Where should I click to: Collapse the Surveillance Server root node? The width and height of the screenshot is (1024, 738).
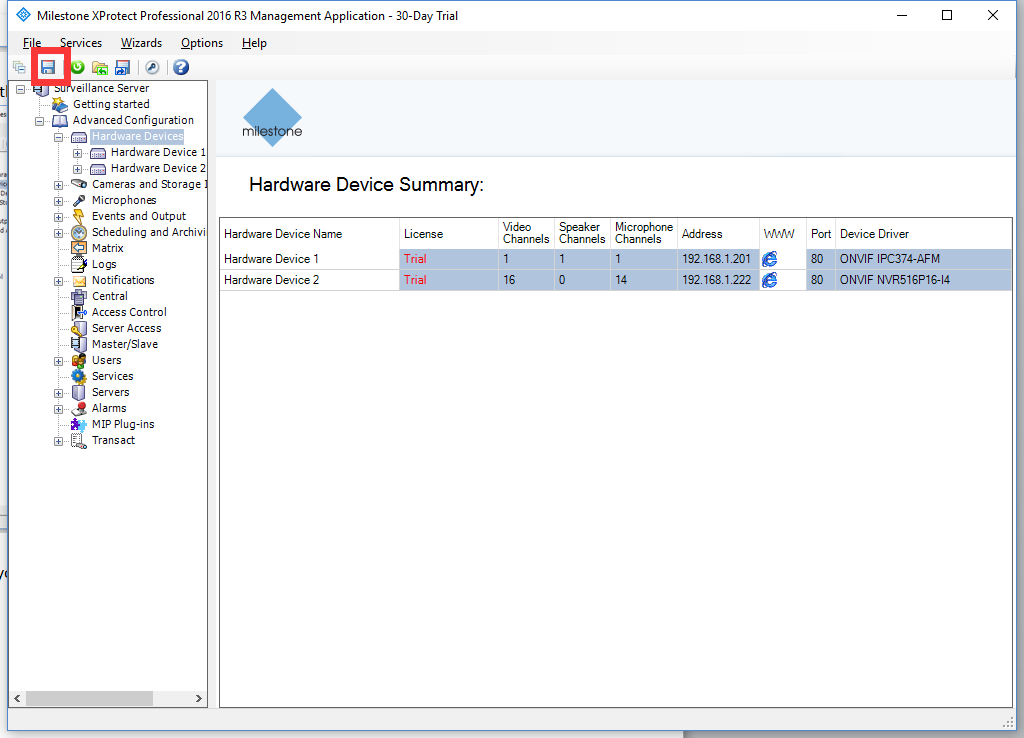pyautogui.click(x=21, y=89)
